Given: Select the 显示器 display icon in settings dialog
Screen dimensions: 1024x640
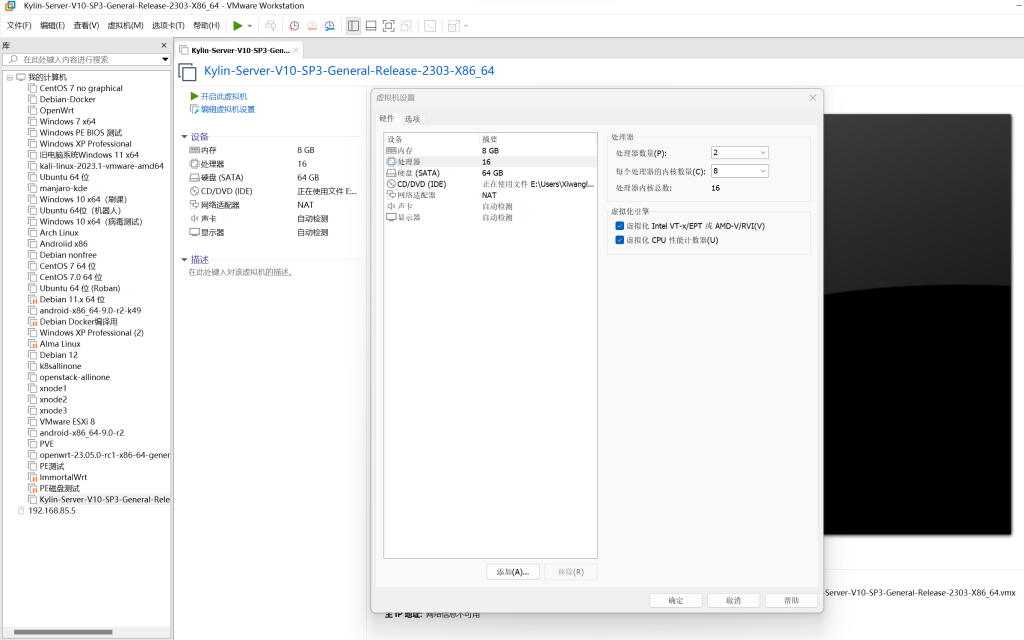Looking at the screenshot, I should (x=391, y=217).
